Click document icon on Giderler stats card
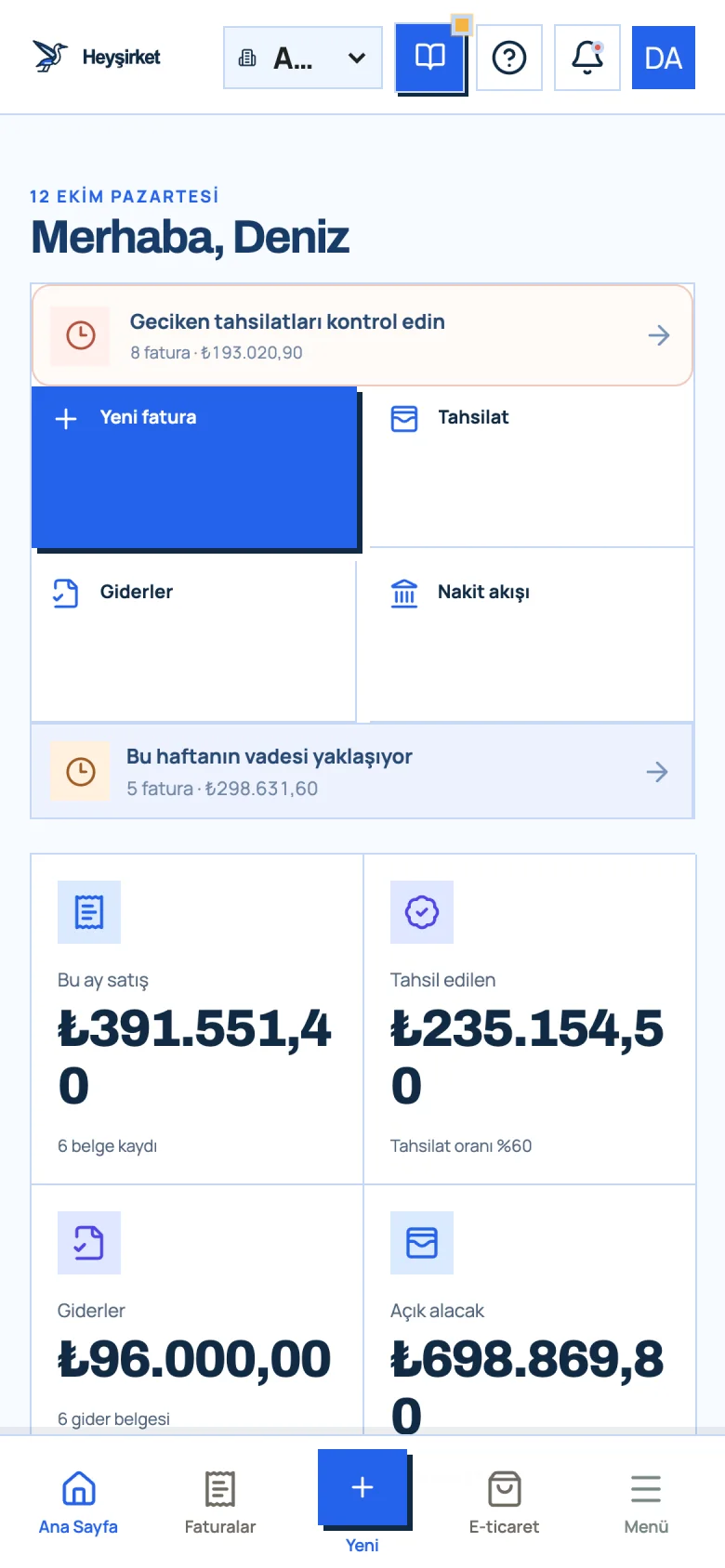 point(89,1243)
